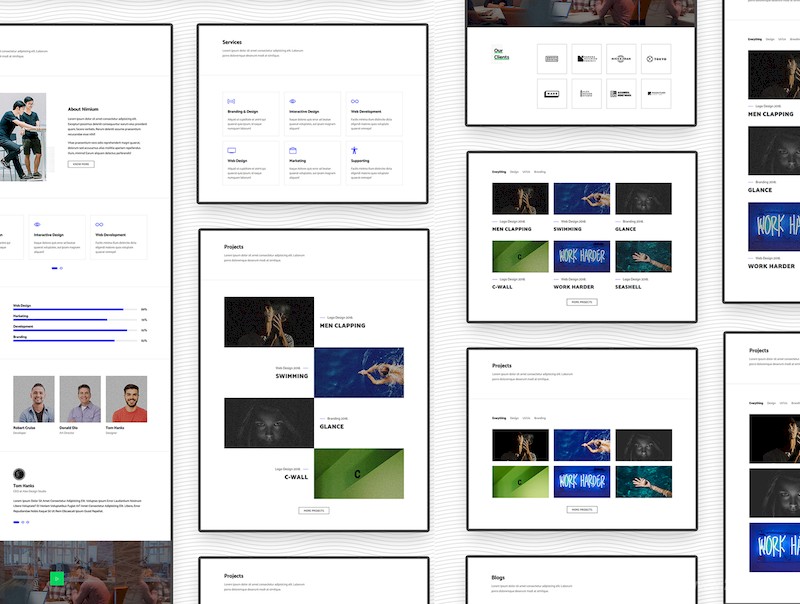This screenshot has height=604, width=800.
Task: Click eye icon in left page's Interactive Design card
Action: [37, 224]
